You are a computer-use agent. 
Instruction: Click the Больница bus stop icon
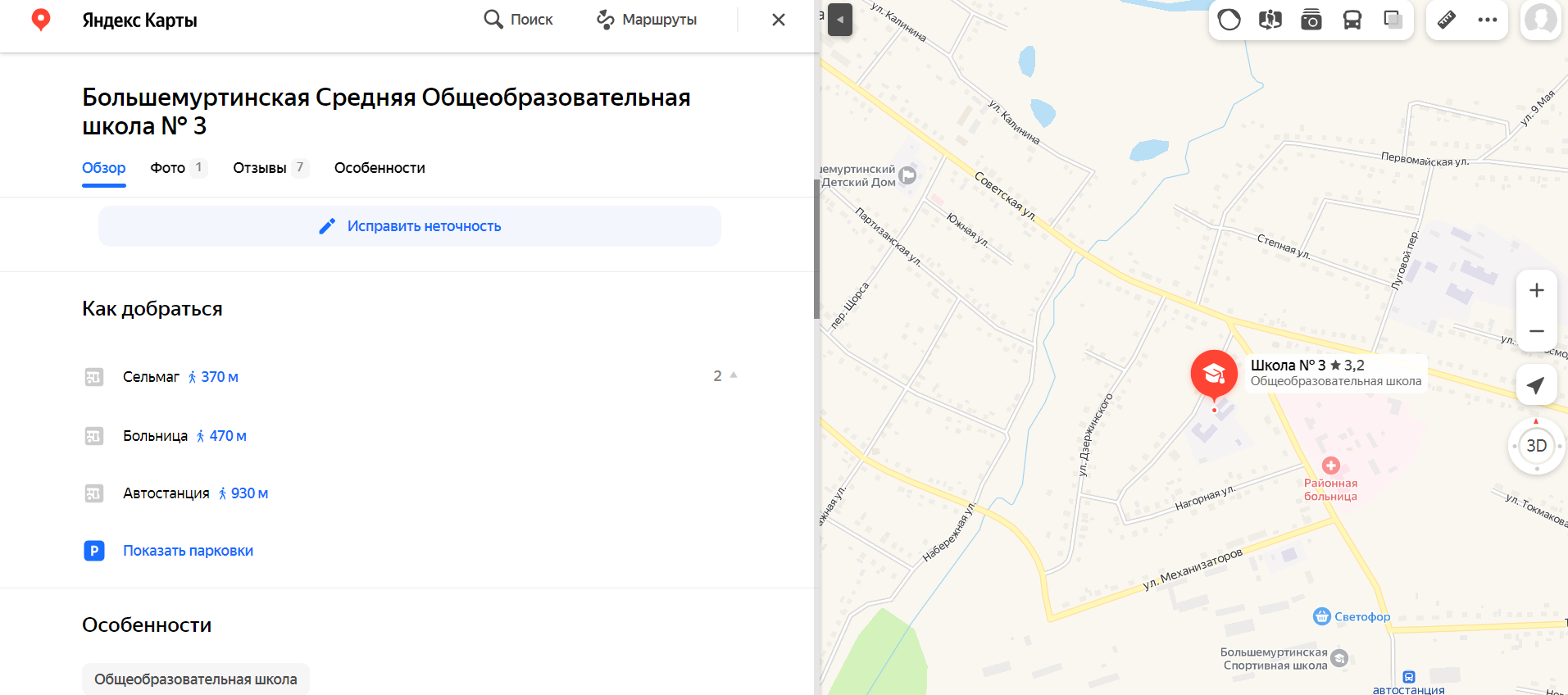click(x=94, y=436)
